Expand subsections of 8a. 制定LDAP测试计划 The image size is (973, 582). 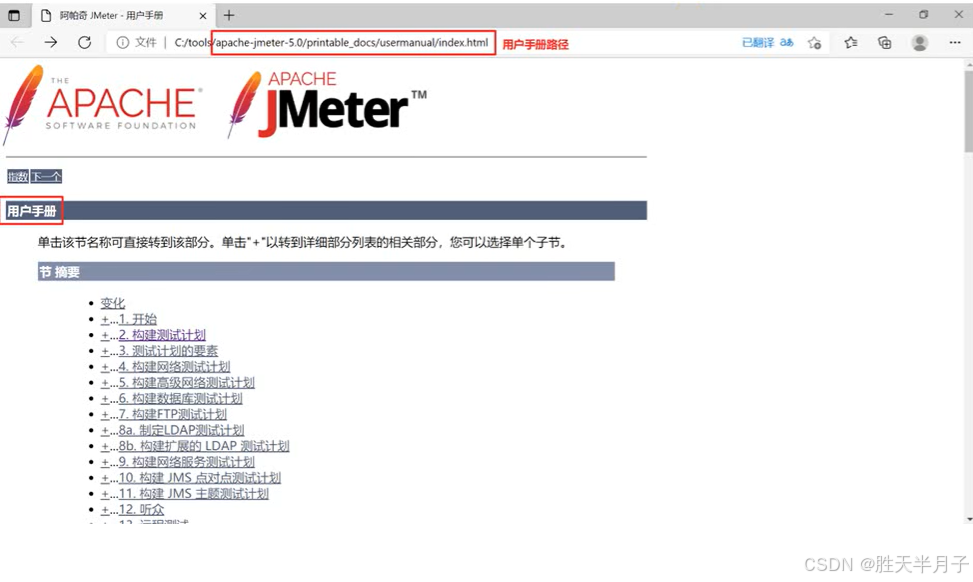[x=105, y=430]
